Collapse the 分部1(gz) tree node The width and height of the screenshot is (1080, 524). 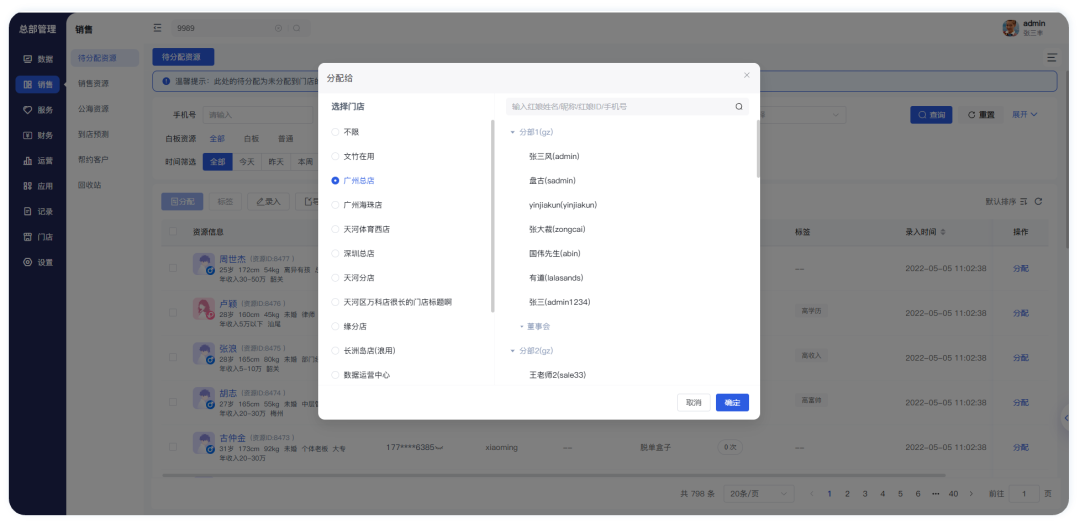[512, 132]
